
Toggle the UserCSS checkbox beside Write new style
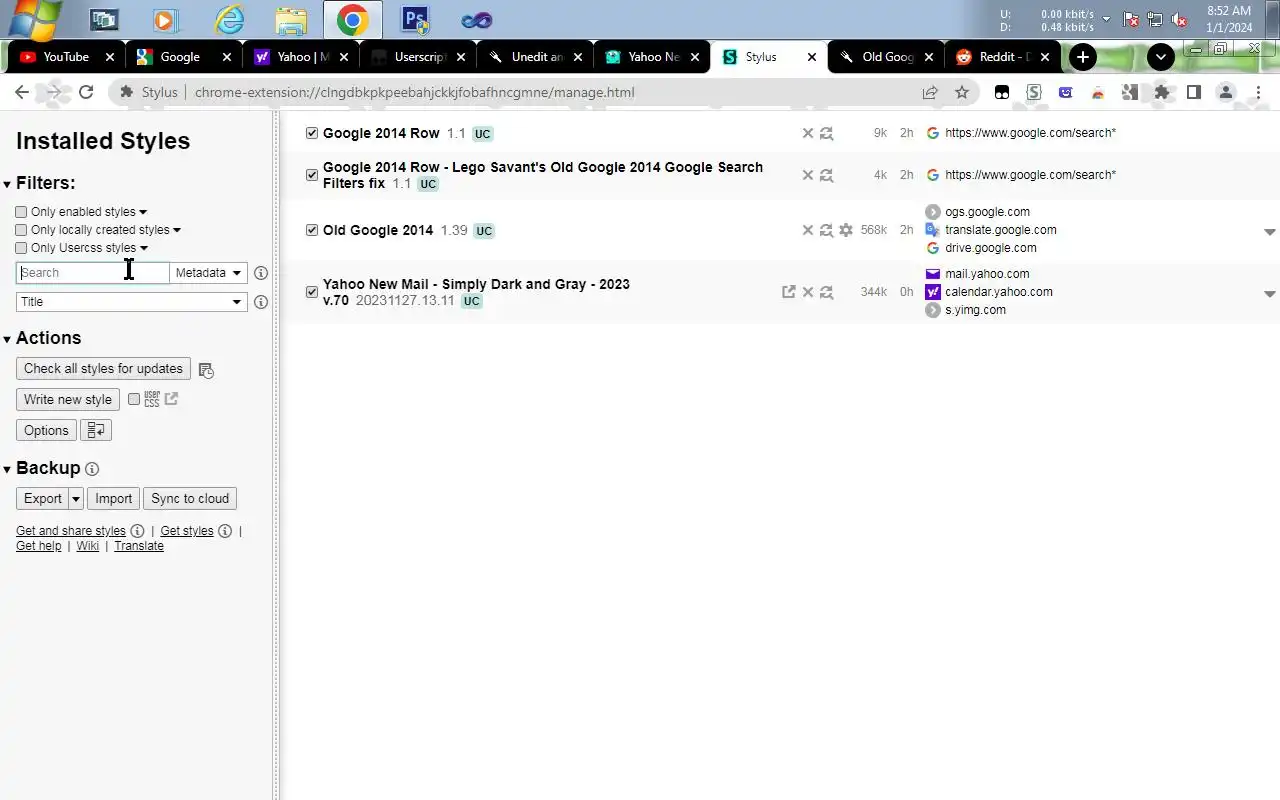pyautogui.click(x=134, y=399)
